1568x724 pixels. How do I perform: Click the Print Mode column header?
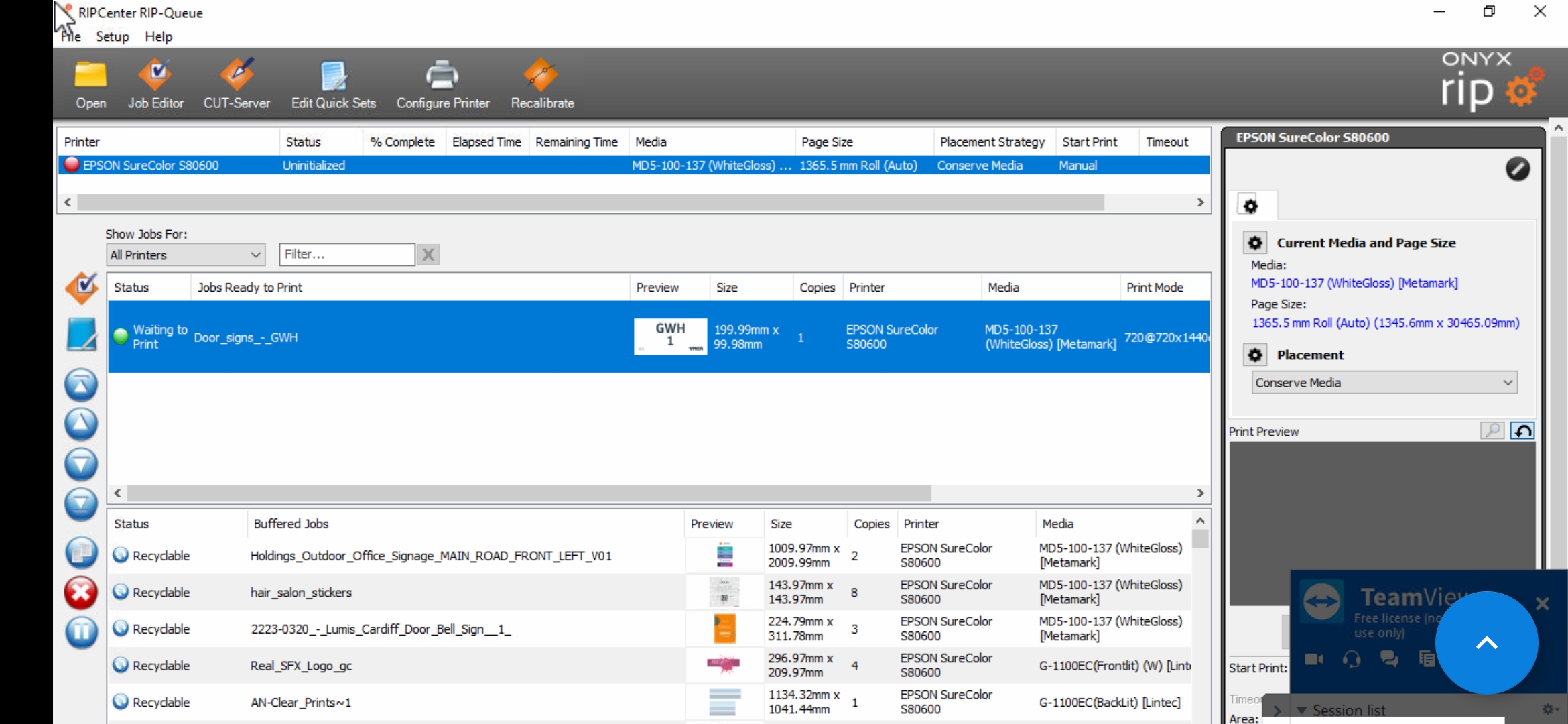[1165, 288]
